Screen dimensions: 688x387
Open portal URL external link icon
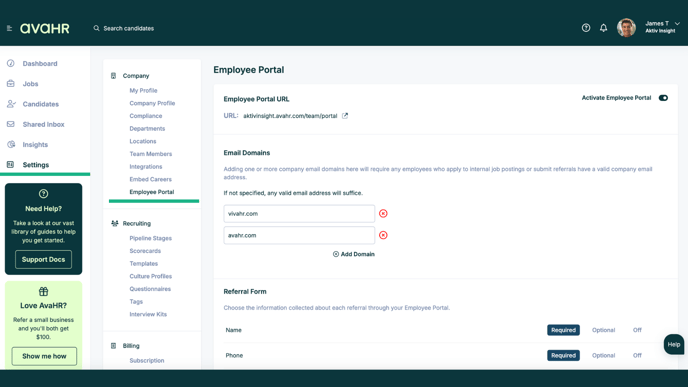[345, 116]
